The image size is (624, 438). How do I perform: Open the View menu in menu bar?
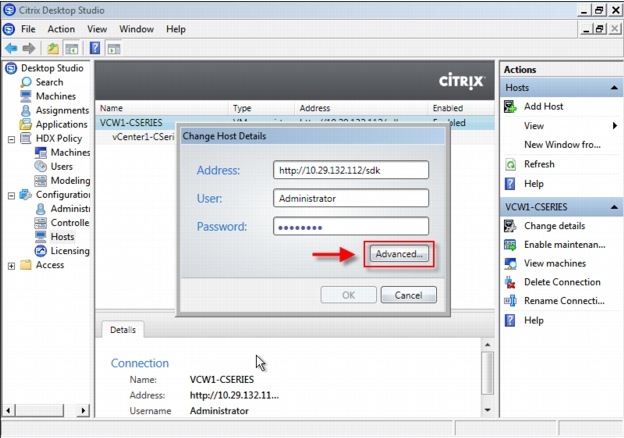(97, 29)
